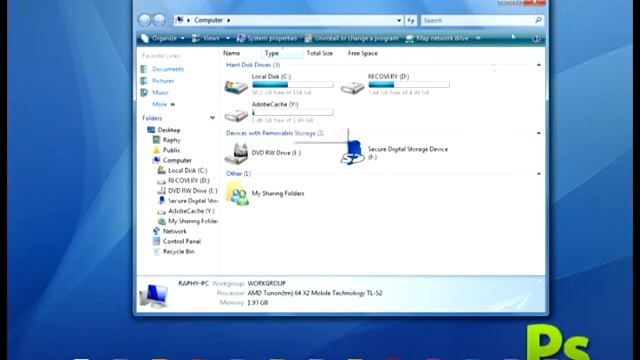Image resolution: width=640 pixels, height=360 pixels.
Task: Collapse the Other group arrow
Action: (x=538, y=173)
